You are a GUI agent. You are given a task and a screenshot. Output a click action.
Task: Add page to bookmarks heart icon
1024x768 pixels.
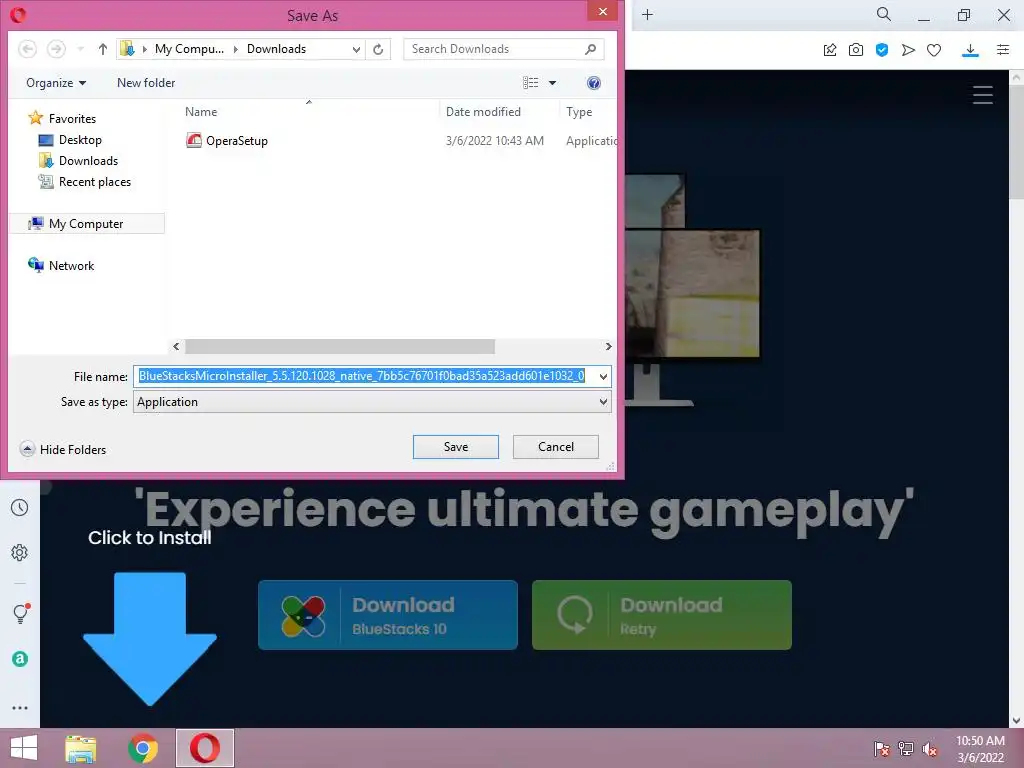tap(934, 50)
